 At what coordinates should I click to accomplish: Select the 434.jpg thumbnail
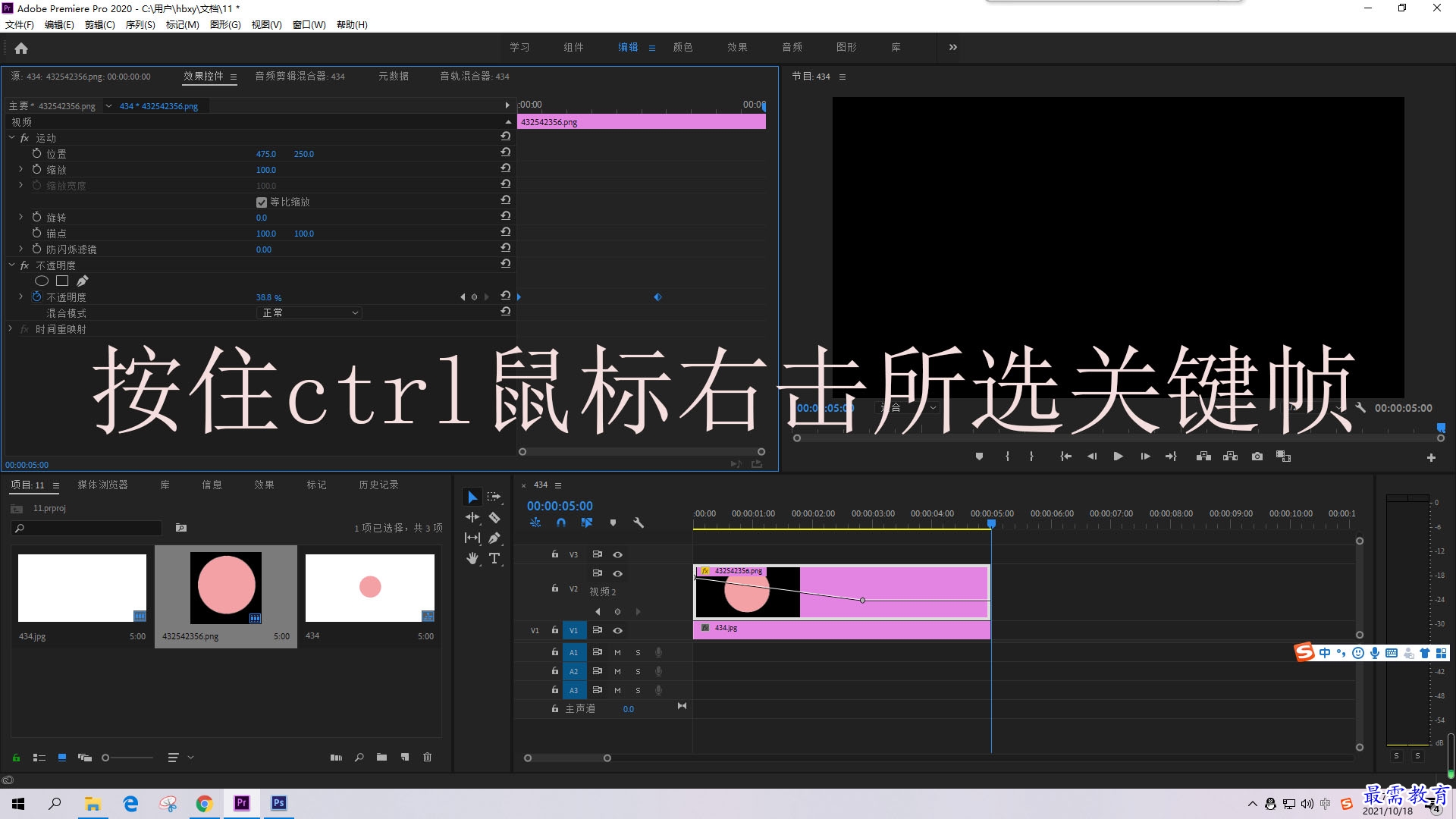[82, 588]
